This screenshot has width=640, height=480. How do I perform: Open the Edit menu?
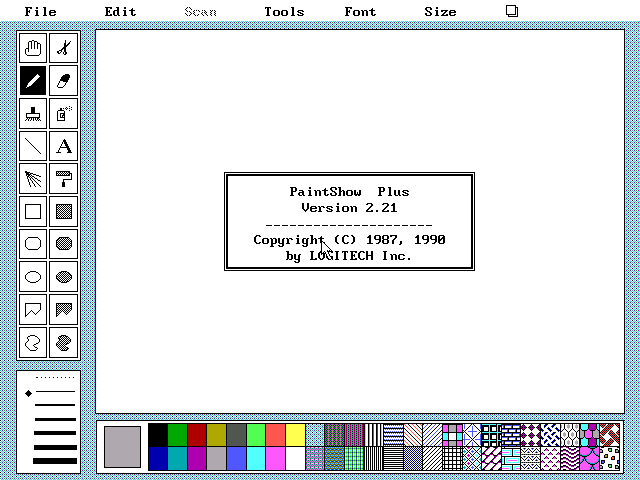tap(120, 11)
